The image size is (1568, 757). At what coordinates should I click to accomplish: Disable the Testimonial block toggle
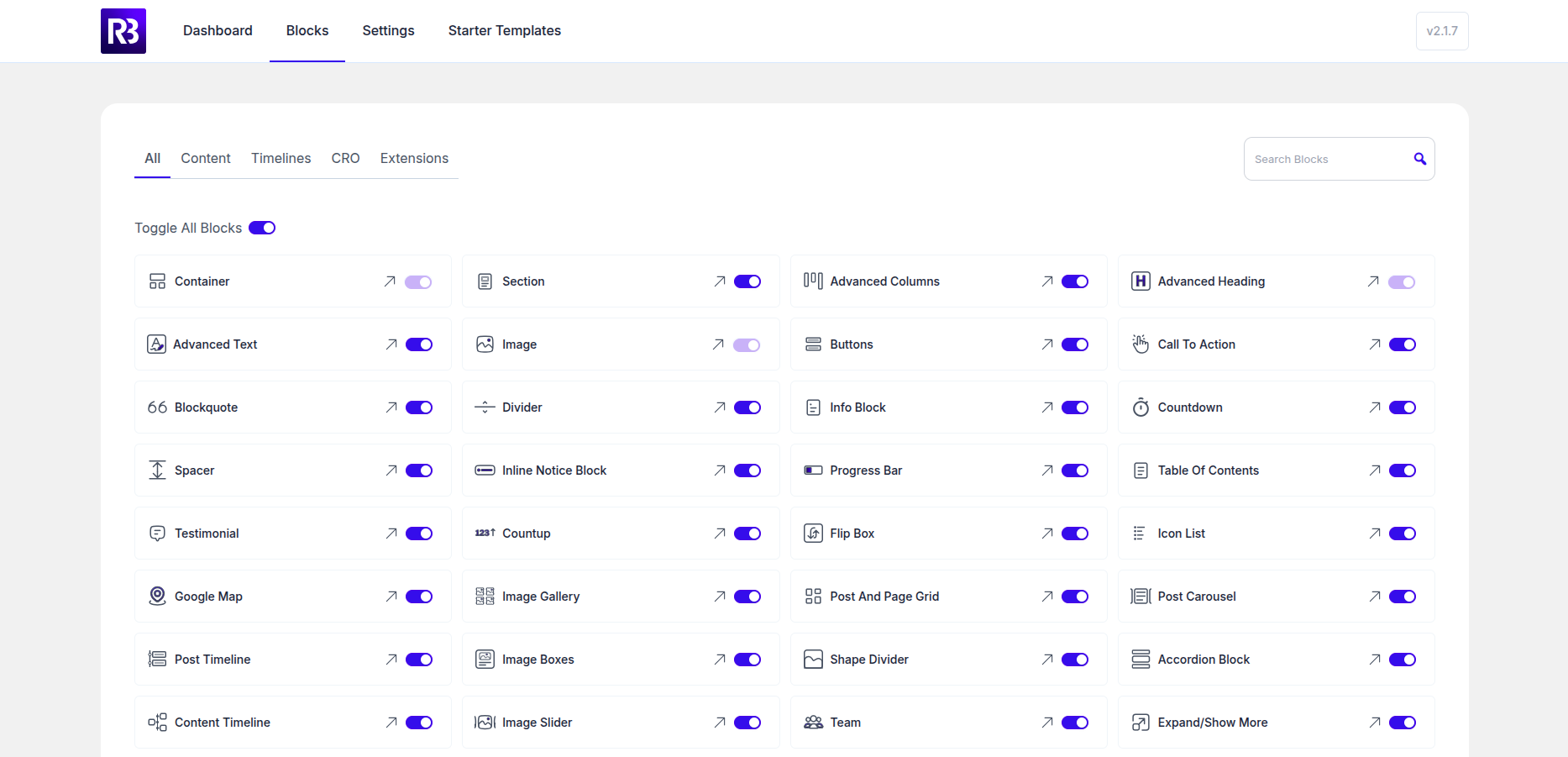(x=419, y=534)
